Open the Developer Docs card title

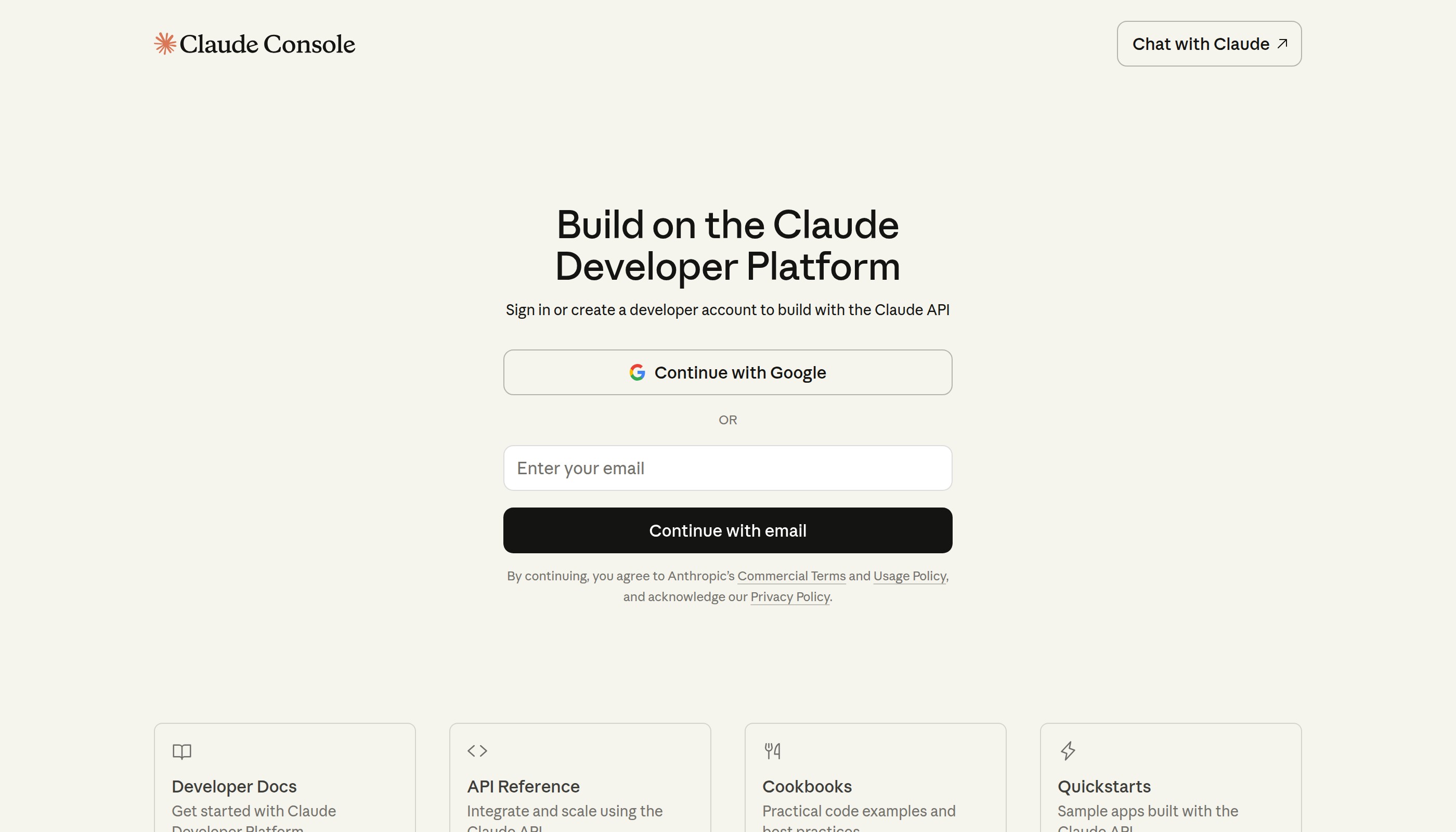[x=233, y=786]
